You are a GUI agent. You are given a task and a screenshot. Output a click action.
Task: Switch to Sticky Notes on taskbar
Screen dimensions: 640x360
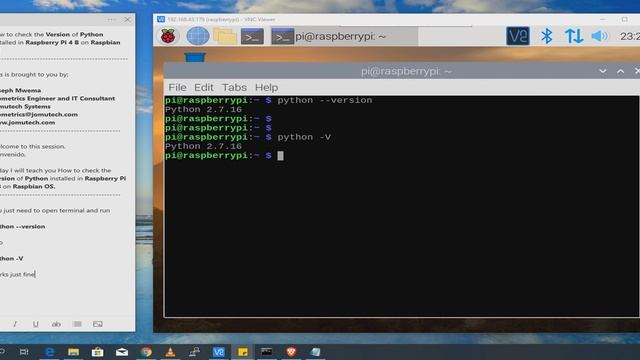pos(243,352)
